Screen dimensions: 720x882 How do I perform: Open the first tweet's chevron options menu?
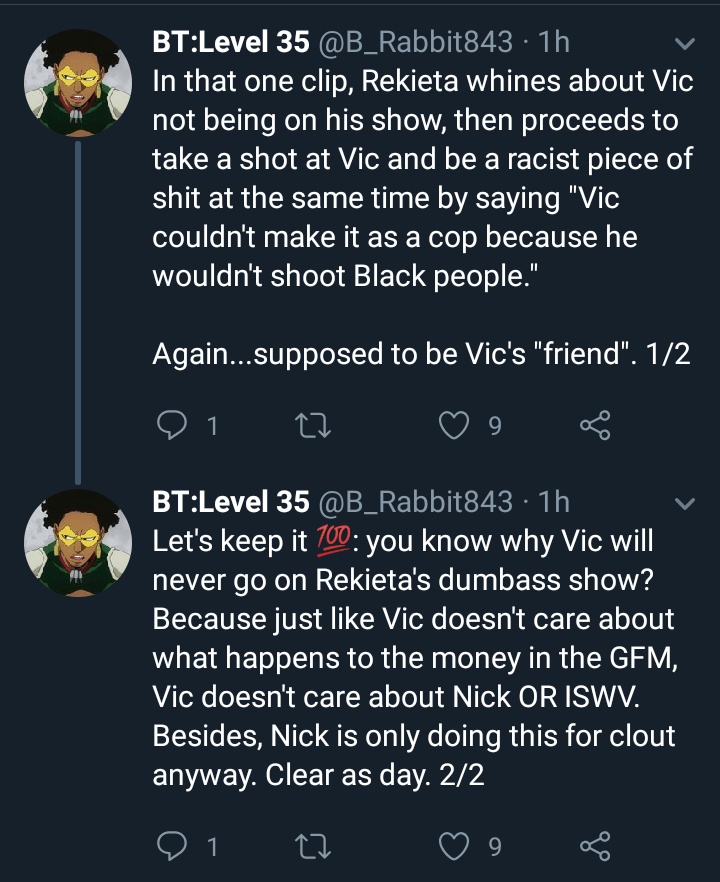point(685,43)
